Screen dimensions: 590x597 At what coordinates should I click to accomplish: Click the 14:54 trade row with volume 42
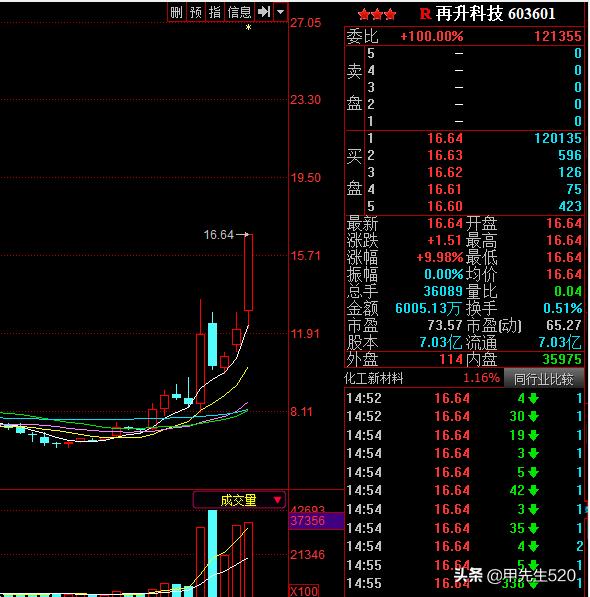tap(464, 490)
